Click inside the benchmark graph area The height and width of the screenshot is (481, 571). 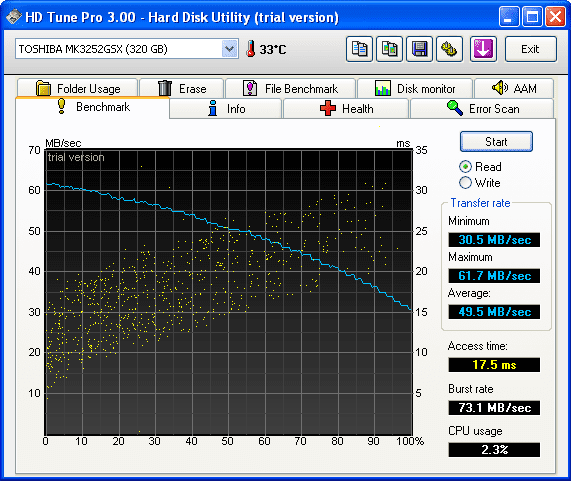(x=228, y=292)
